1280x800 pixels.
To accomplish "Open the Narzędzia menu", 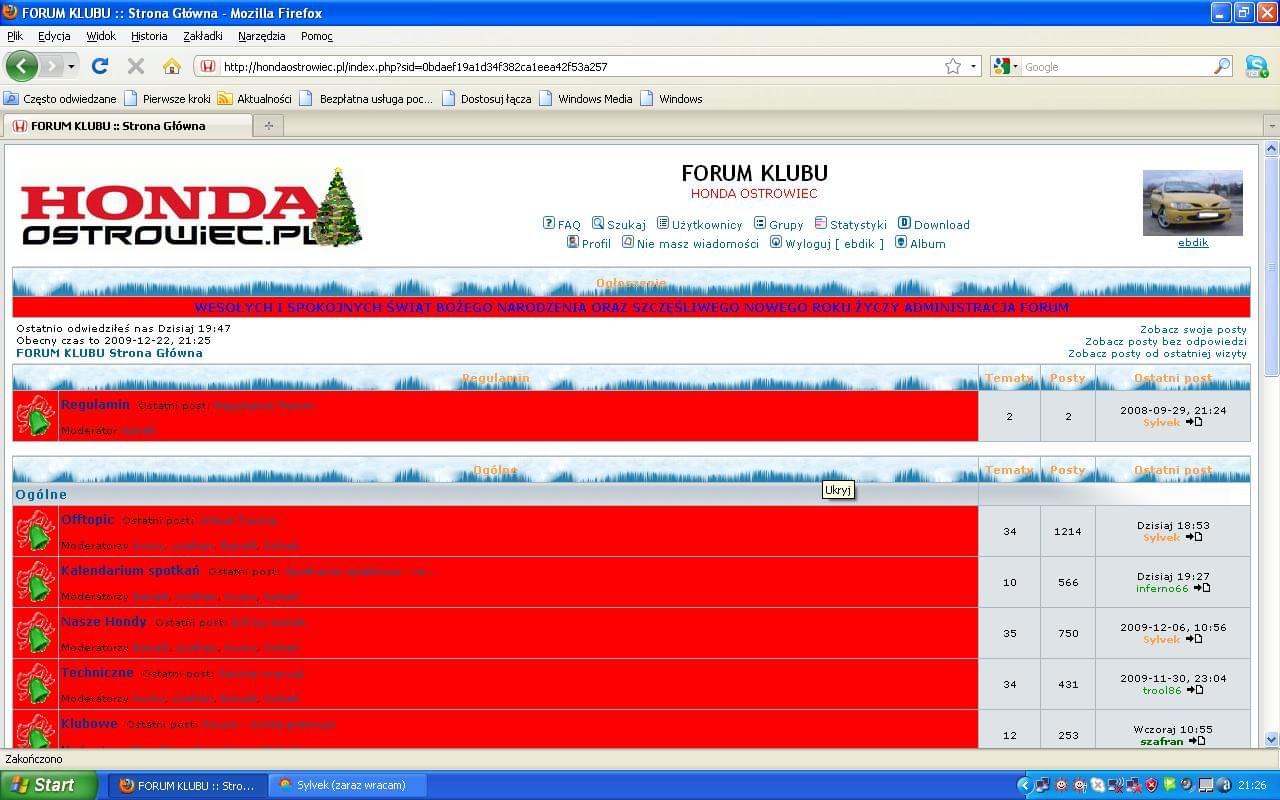I will [x=262, y=36].
